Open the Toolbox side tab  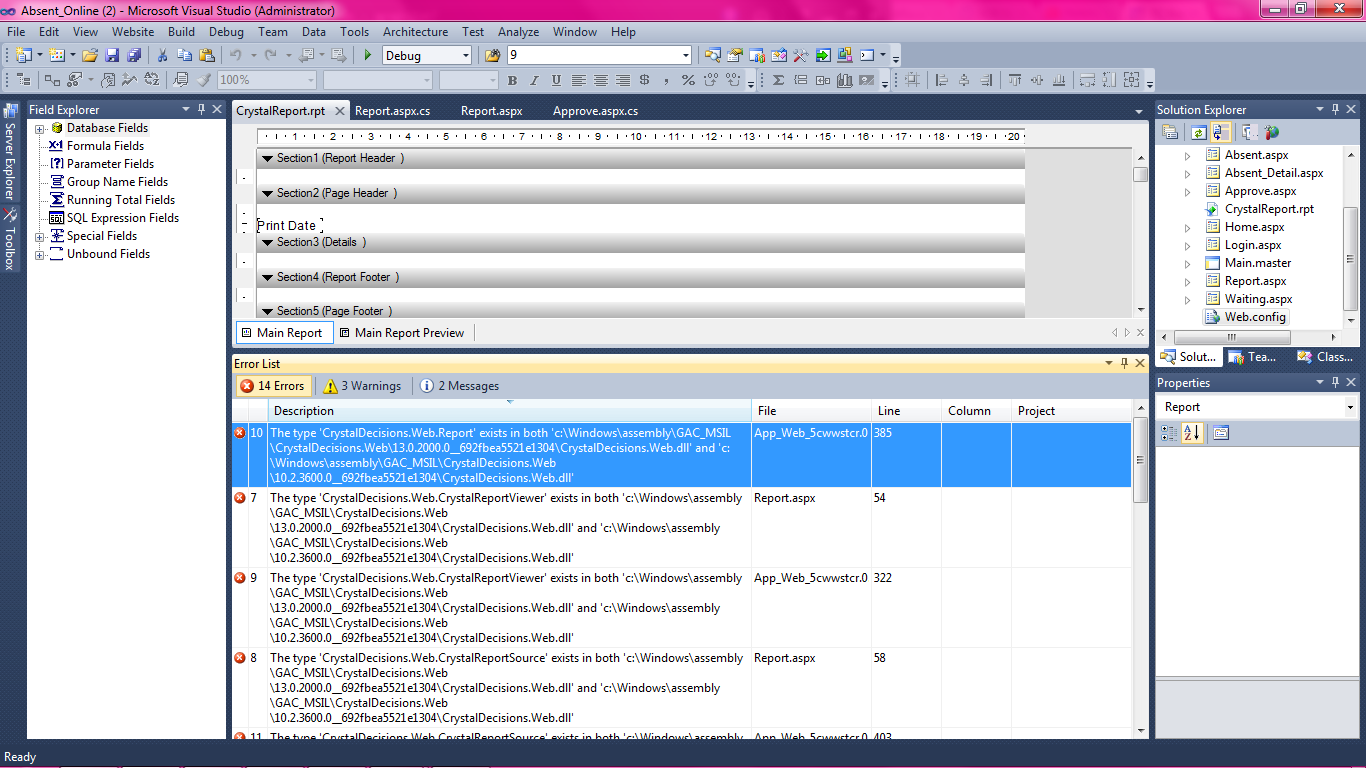pos(11,240)
